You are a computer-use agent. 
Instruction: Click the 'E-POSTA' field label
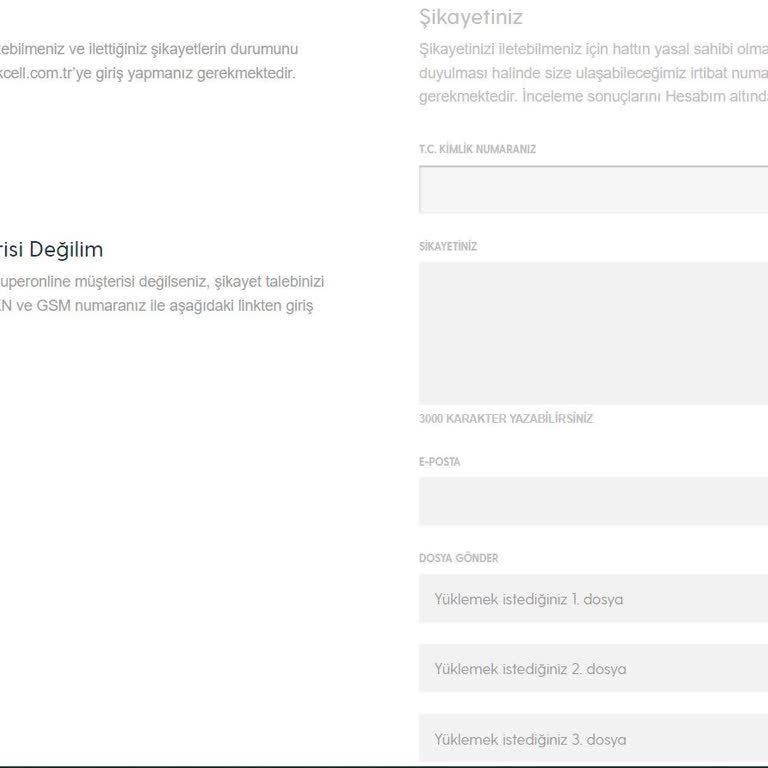(440, 462)
